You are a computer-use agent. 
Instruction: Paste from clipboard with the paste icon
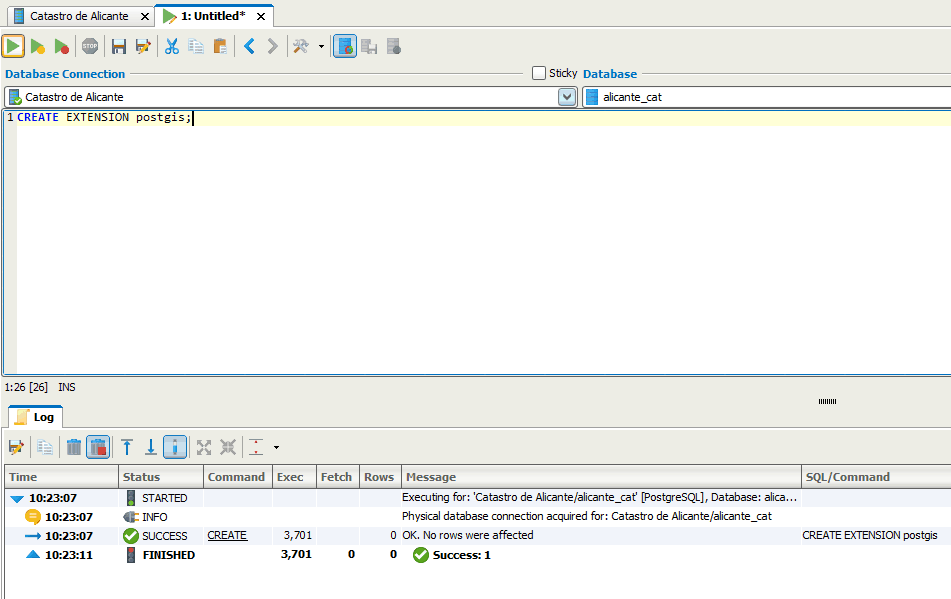coord(220,47)
